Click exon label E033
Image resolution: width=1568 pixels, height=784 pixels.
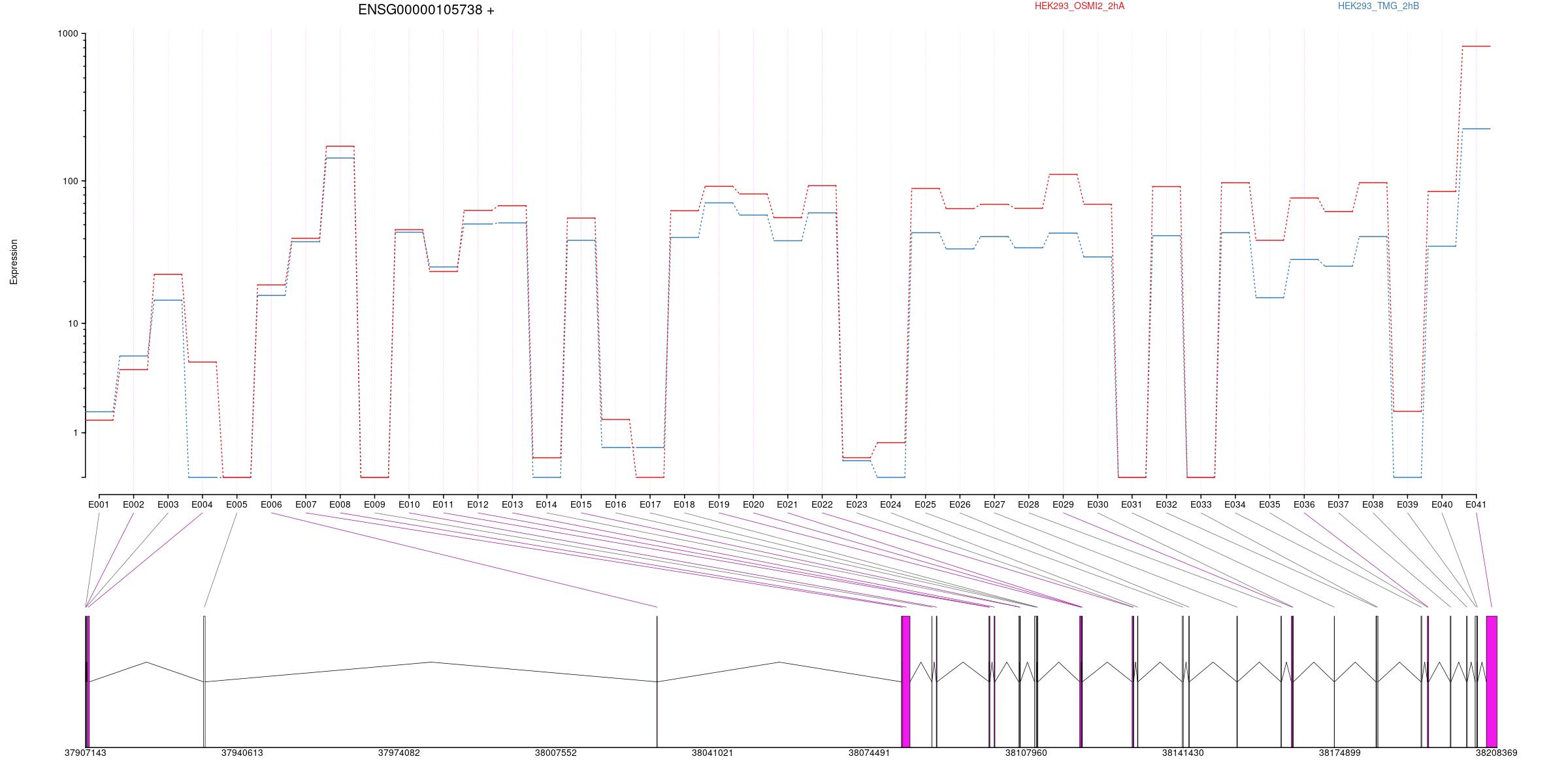tap(1201, 504)
